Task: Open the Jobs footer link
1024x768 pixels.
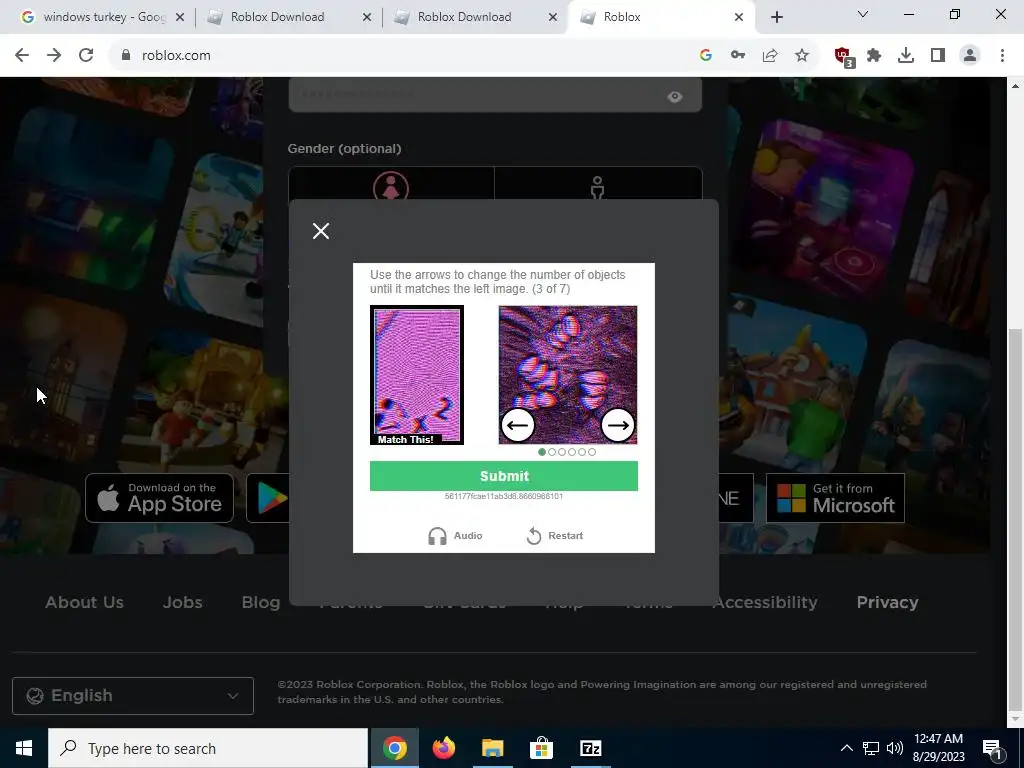Action: 182,602
